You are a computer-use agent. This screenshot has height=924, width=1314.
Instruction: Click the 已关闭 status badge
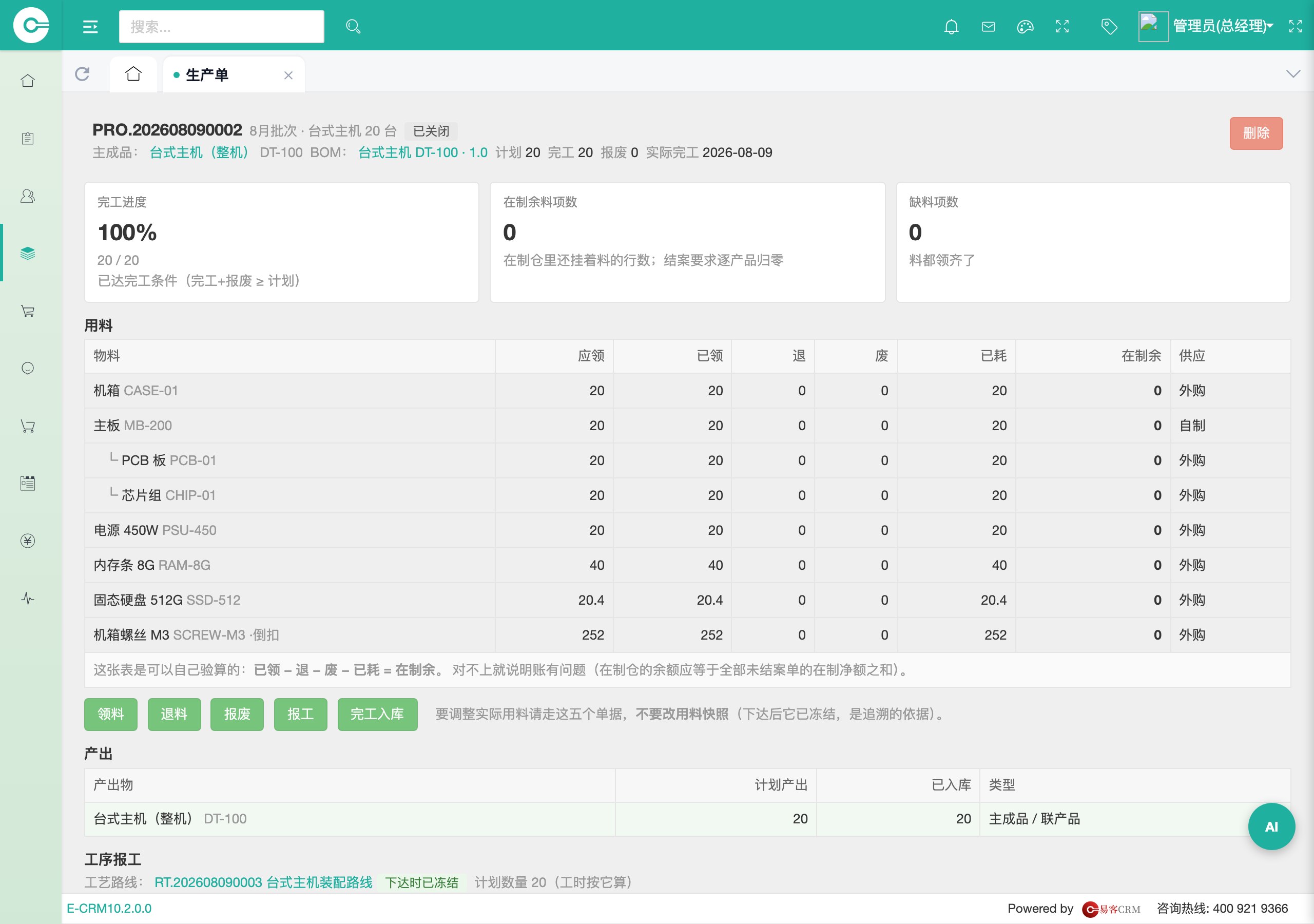coord(431,131)
